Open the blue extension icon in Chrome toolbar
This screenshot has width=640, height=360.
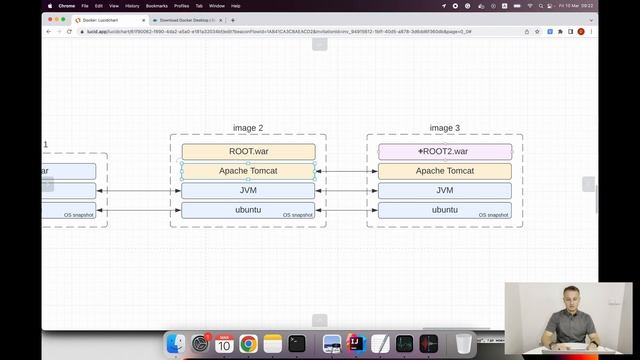550,31
